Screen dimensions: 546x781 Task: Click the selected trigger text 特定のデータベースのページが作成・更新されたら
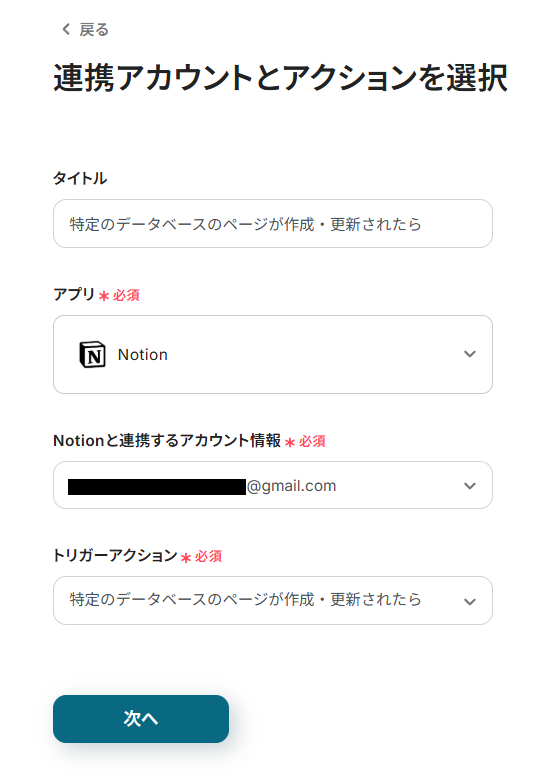246,599
